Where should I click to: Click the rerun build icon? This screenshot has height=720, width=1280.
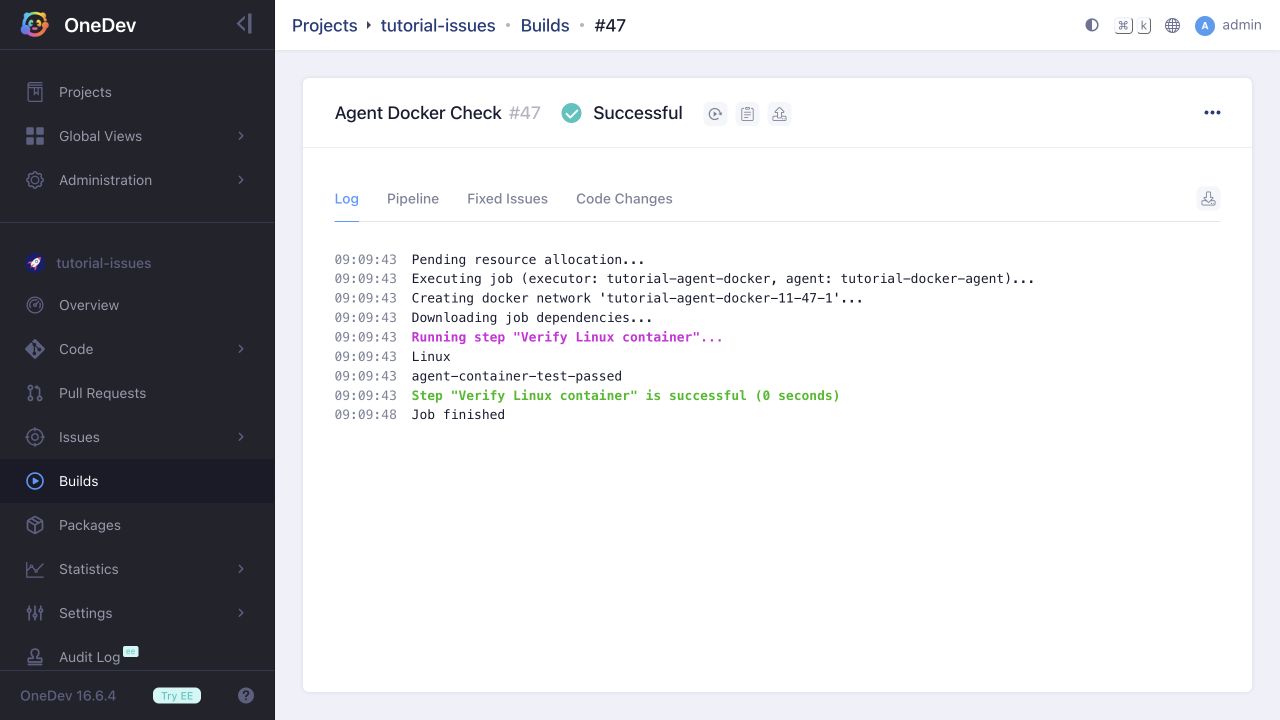click(x=715, y=114)
